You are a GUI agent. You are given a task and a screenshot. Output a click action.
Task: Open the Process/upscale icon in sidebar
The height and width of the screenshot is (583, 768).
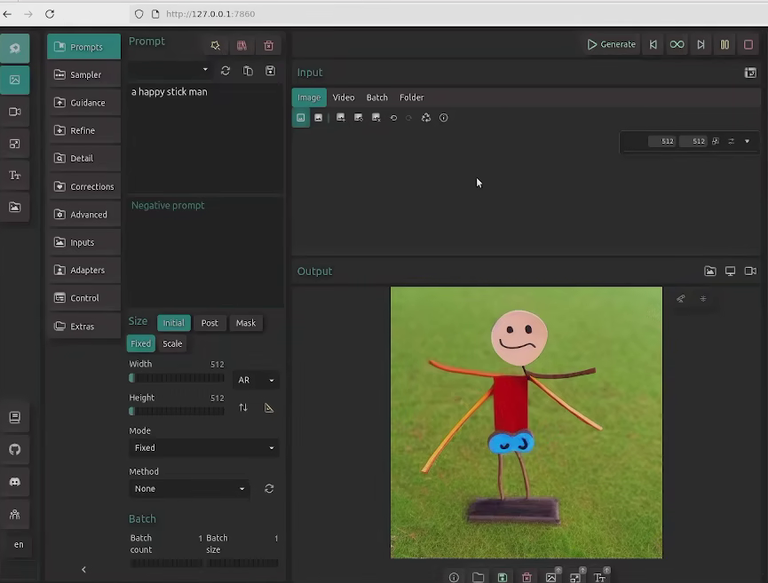(15, 144)
